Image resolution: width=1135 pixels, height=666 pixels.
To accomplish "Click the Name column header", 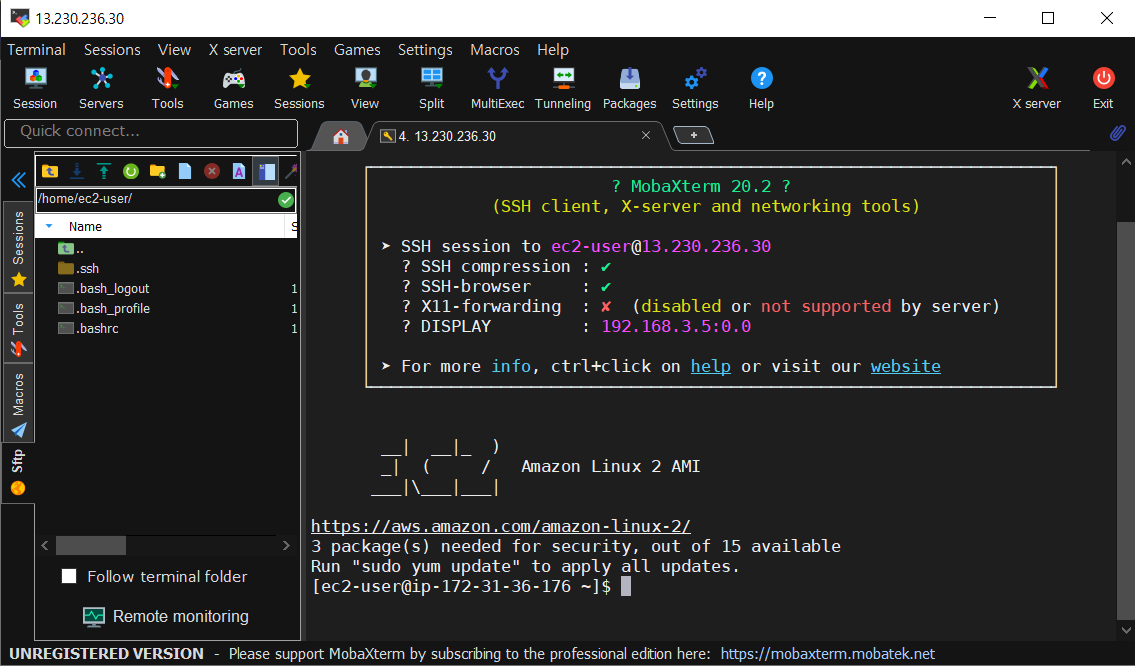I will tap(161, 227).
